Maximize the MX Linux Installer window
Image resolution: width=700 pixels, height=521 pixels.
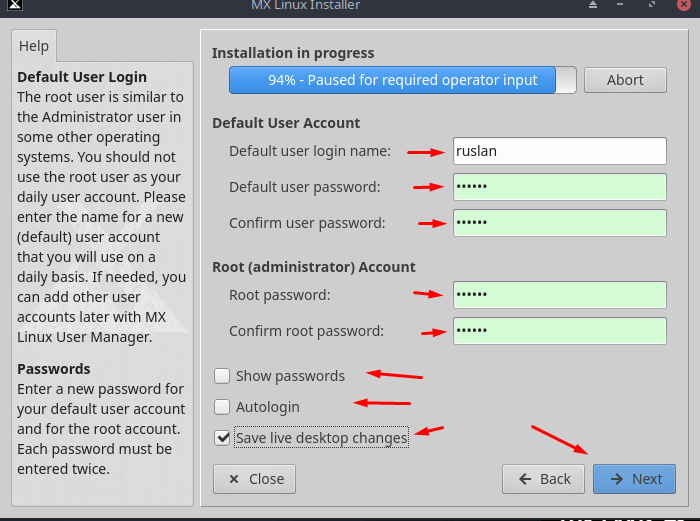pos(652,4)
